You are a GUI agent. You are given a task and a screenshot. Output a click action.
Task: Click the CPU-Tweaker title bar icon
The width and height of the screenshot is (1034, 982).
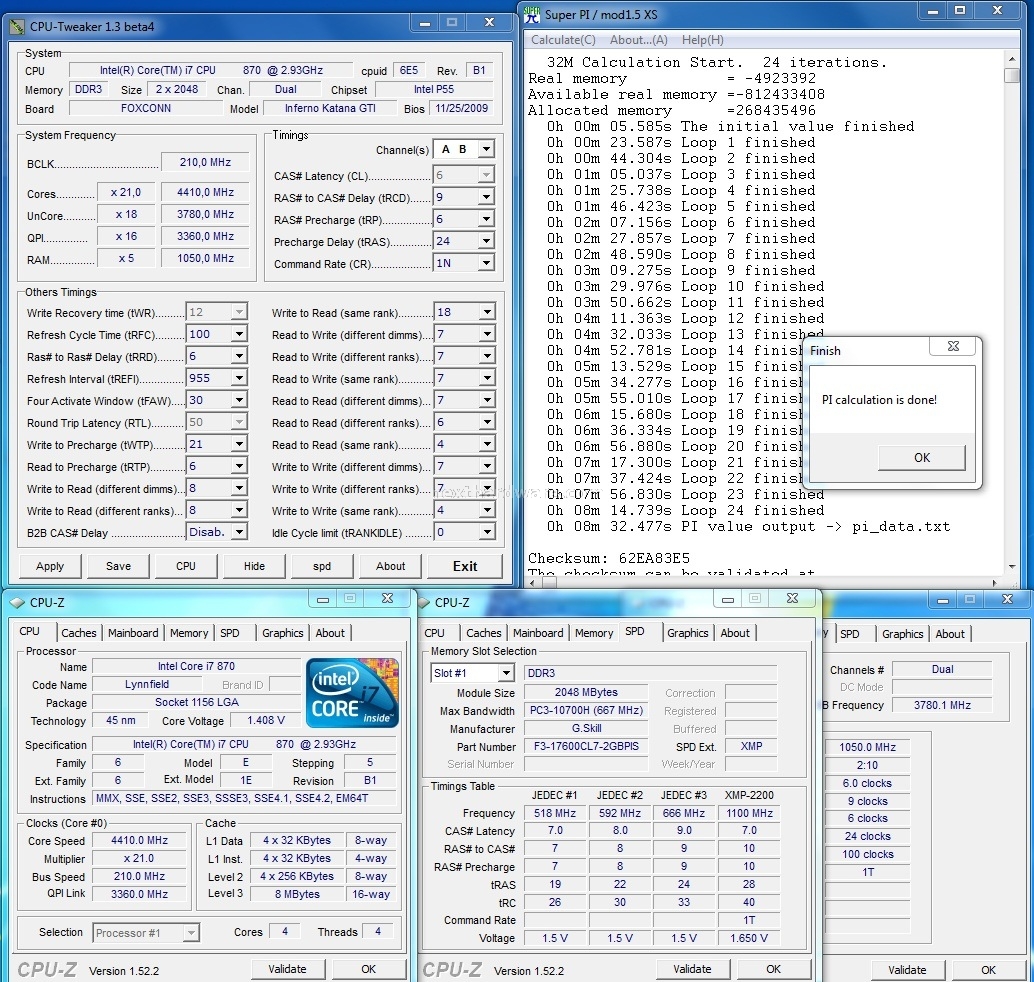coord(16,27)
